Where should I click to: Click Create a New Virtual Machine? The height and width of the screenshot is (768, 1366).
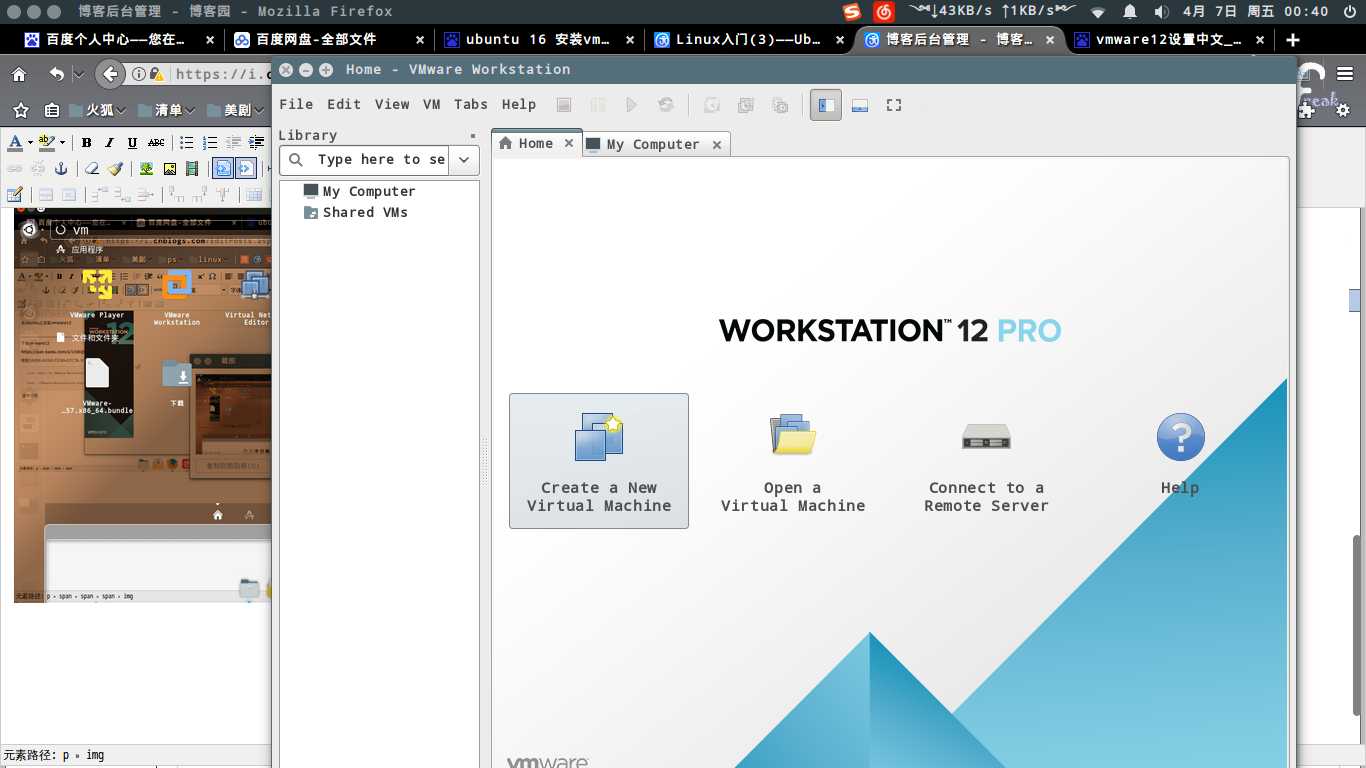[598, 460]
